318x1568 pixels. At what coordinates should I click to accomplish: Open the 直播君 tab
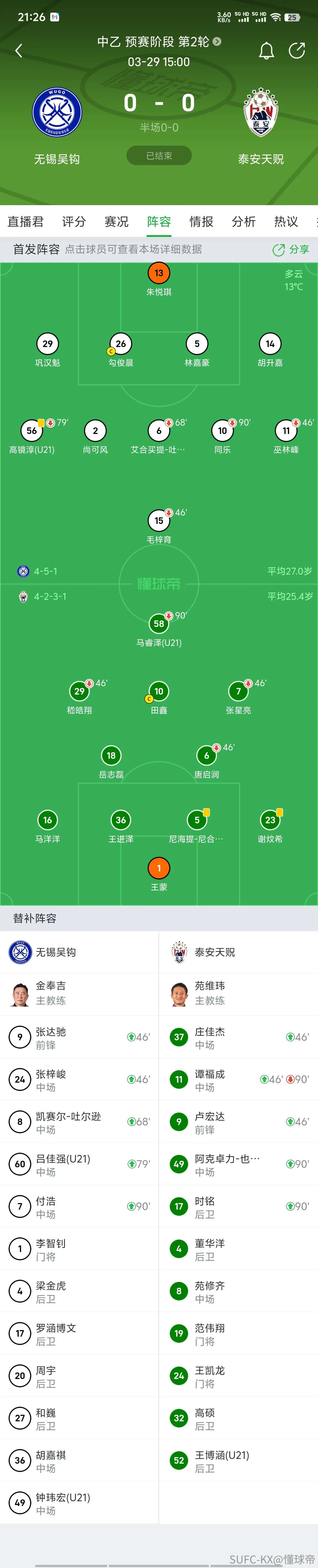[x=25, y=222]
